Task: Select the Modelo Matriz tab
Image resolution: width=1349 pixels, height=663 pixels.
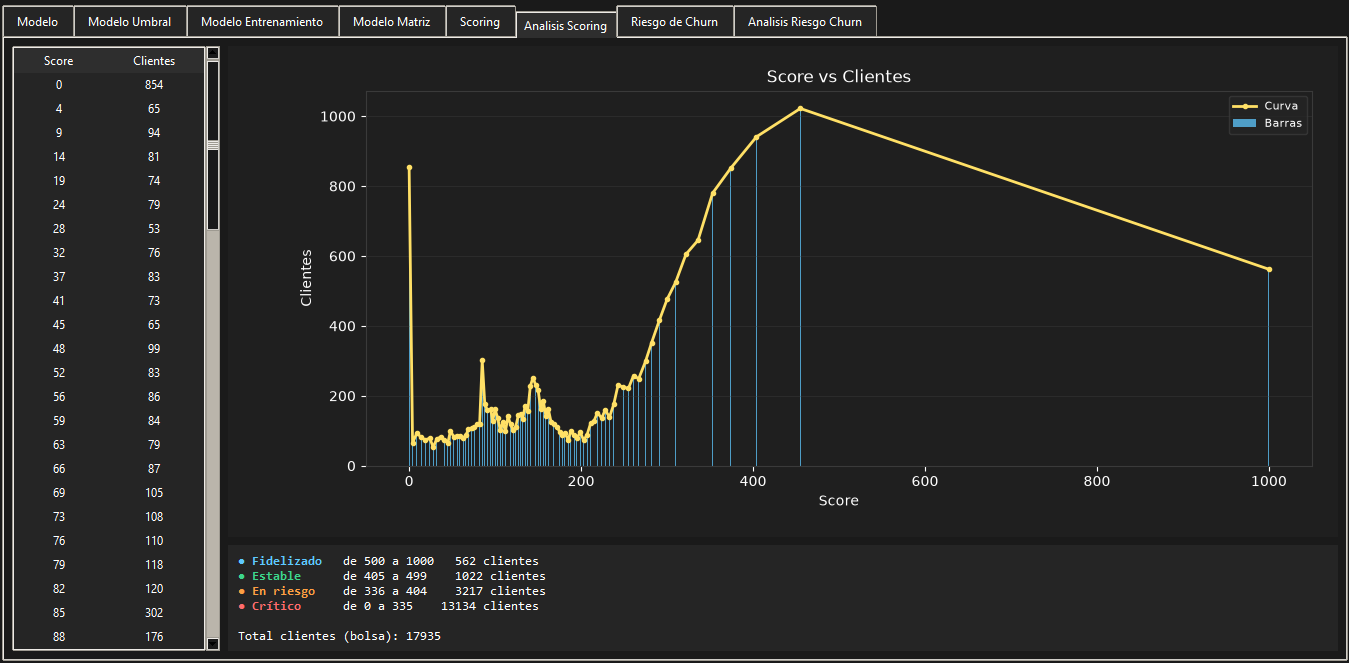Action: (x=392, y=21)
